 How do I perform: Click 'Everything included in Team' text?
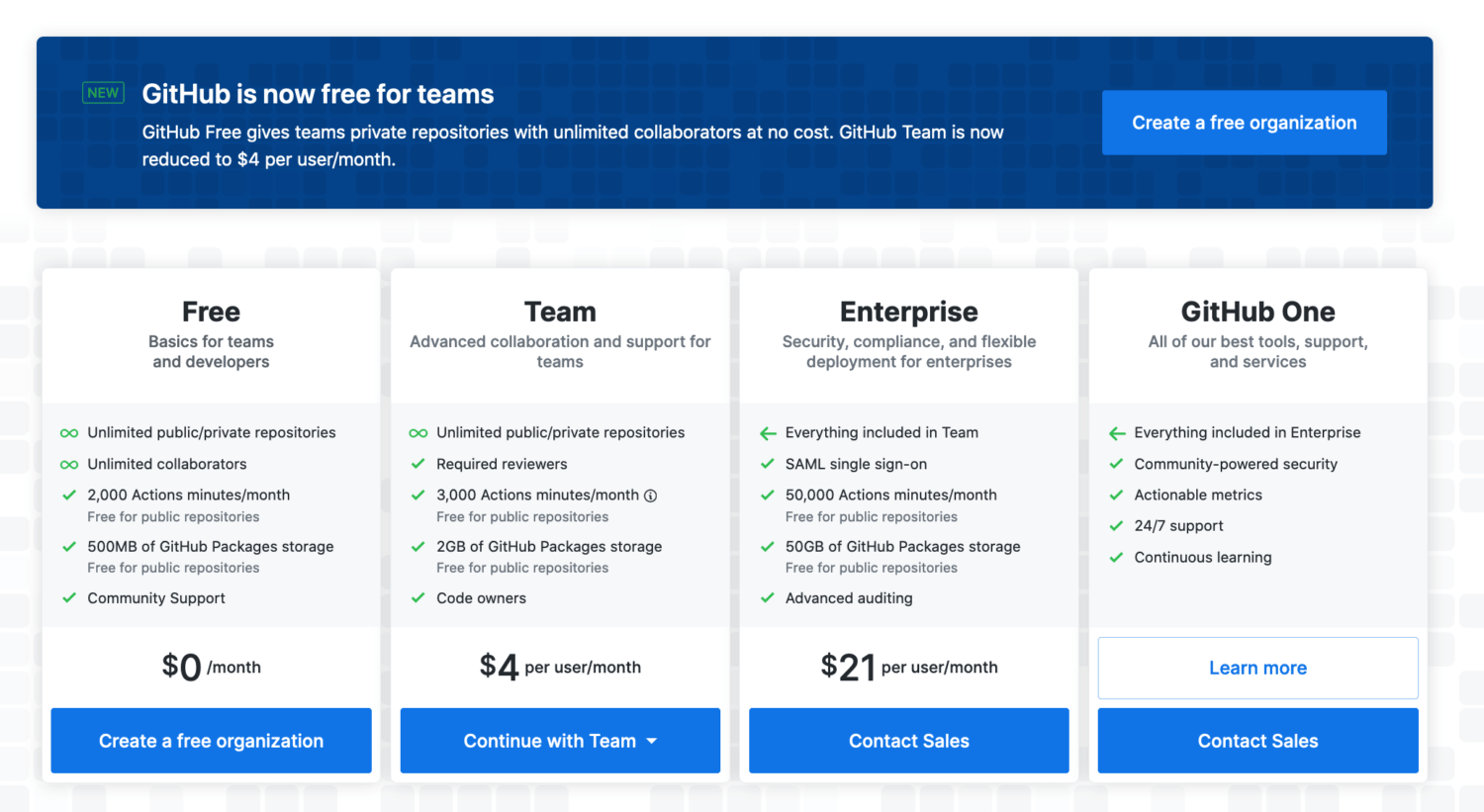point(881,432)
